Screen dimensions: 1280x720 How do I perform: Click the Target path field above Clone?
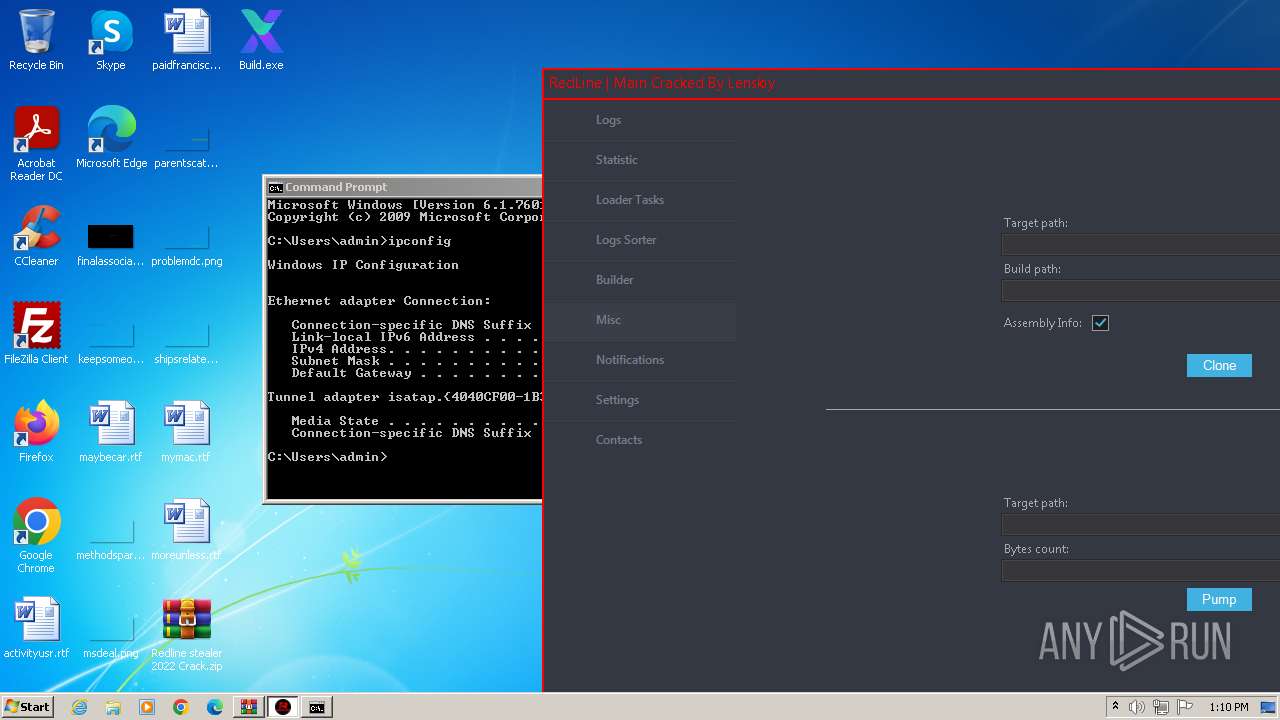(x=1141, y=245)
